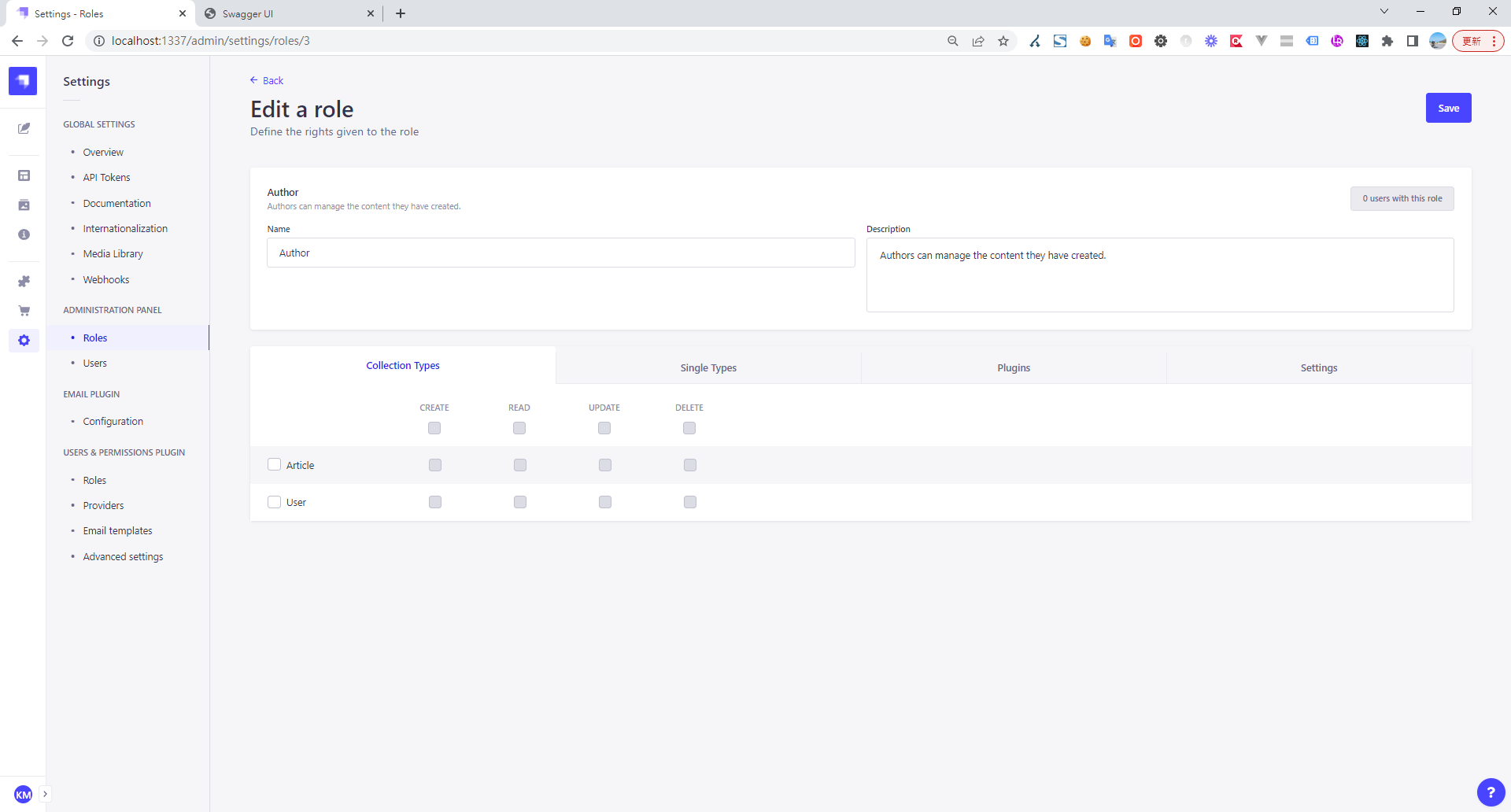
Task: Open Content Manager from the sidebar pencil icon
Action: pyautogui.click(x=24, y=128)
